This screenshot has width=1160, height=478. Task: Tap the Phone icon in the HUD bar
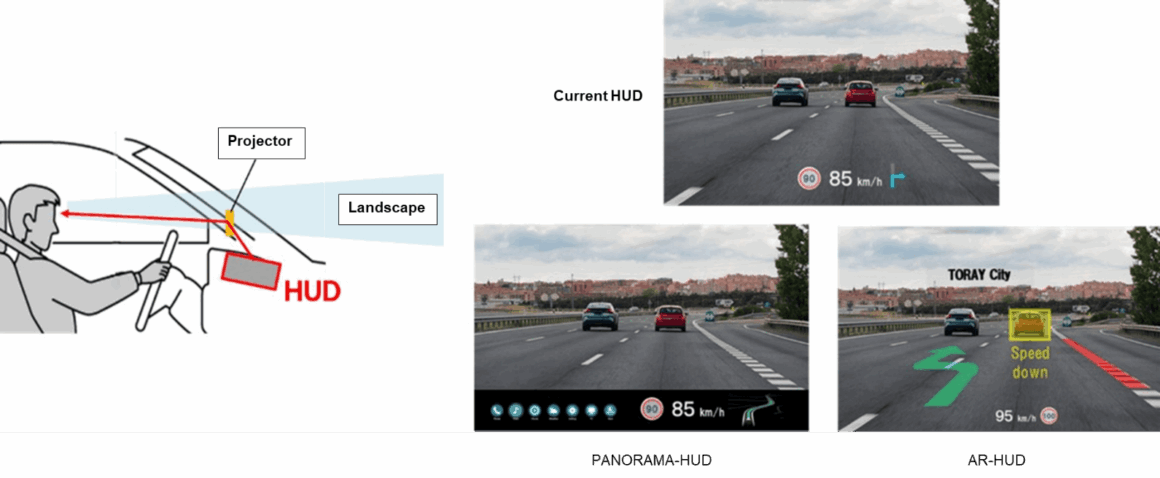496,410
